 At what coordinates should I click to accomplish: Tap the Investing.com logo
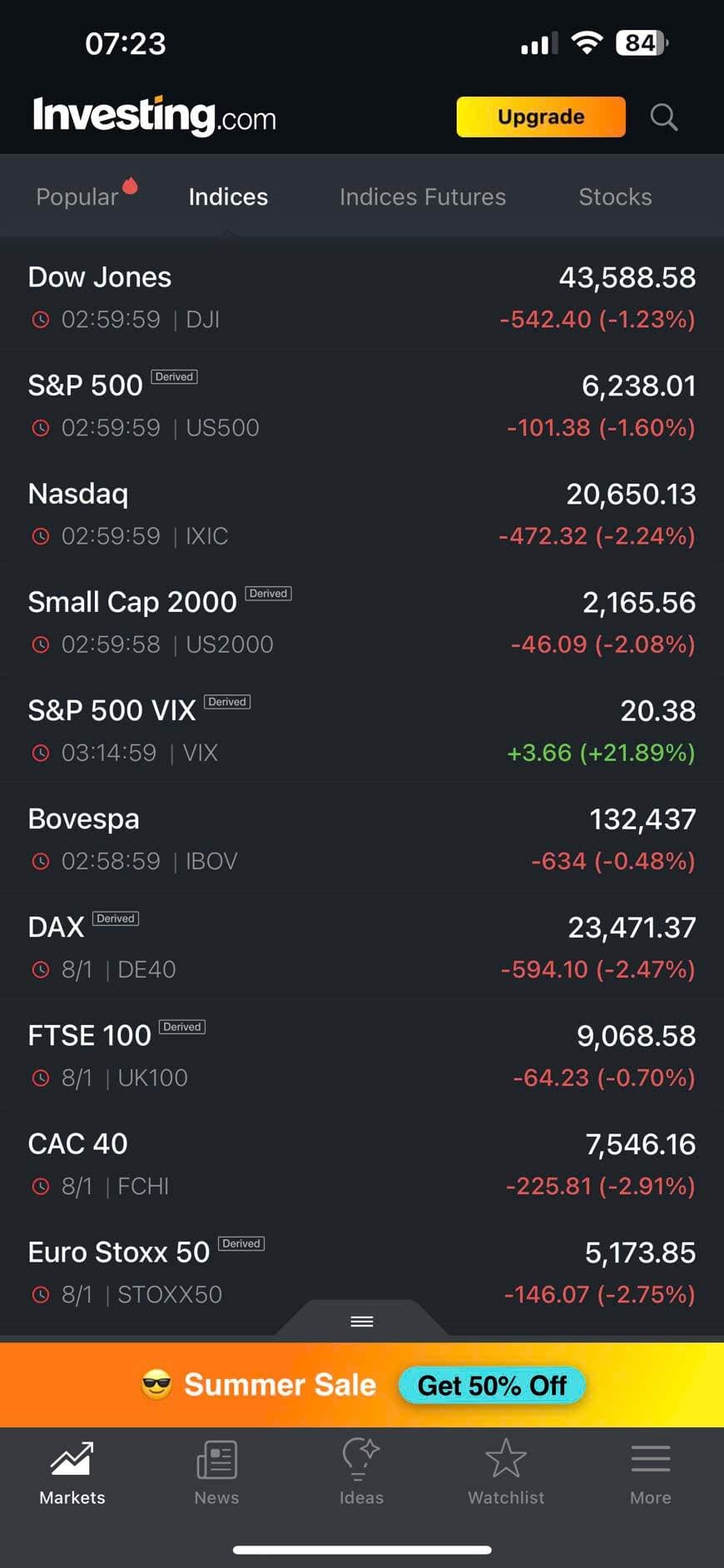click(x=155, y=116)
